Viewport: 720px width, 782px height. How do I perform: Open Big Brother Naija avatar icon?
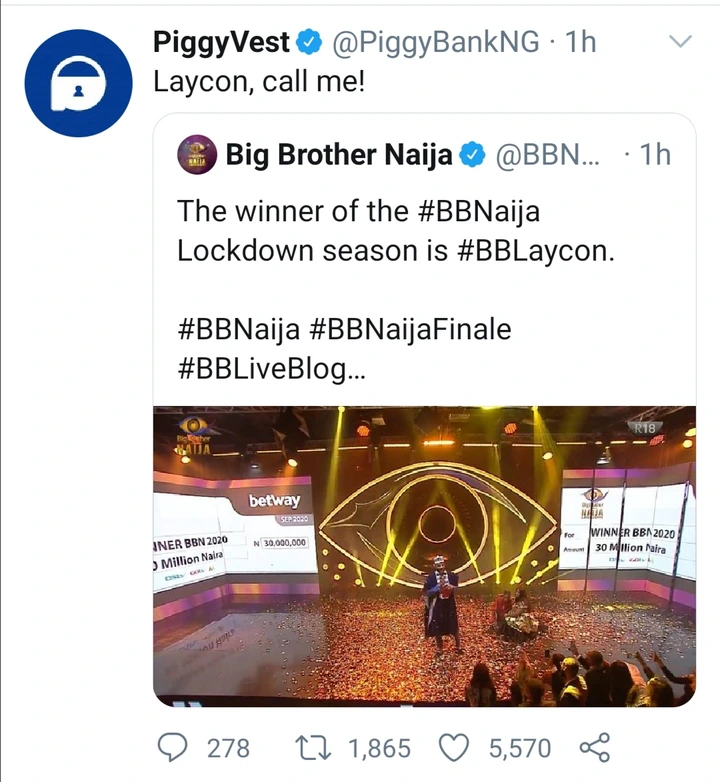tap(196, 154)
